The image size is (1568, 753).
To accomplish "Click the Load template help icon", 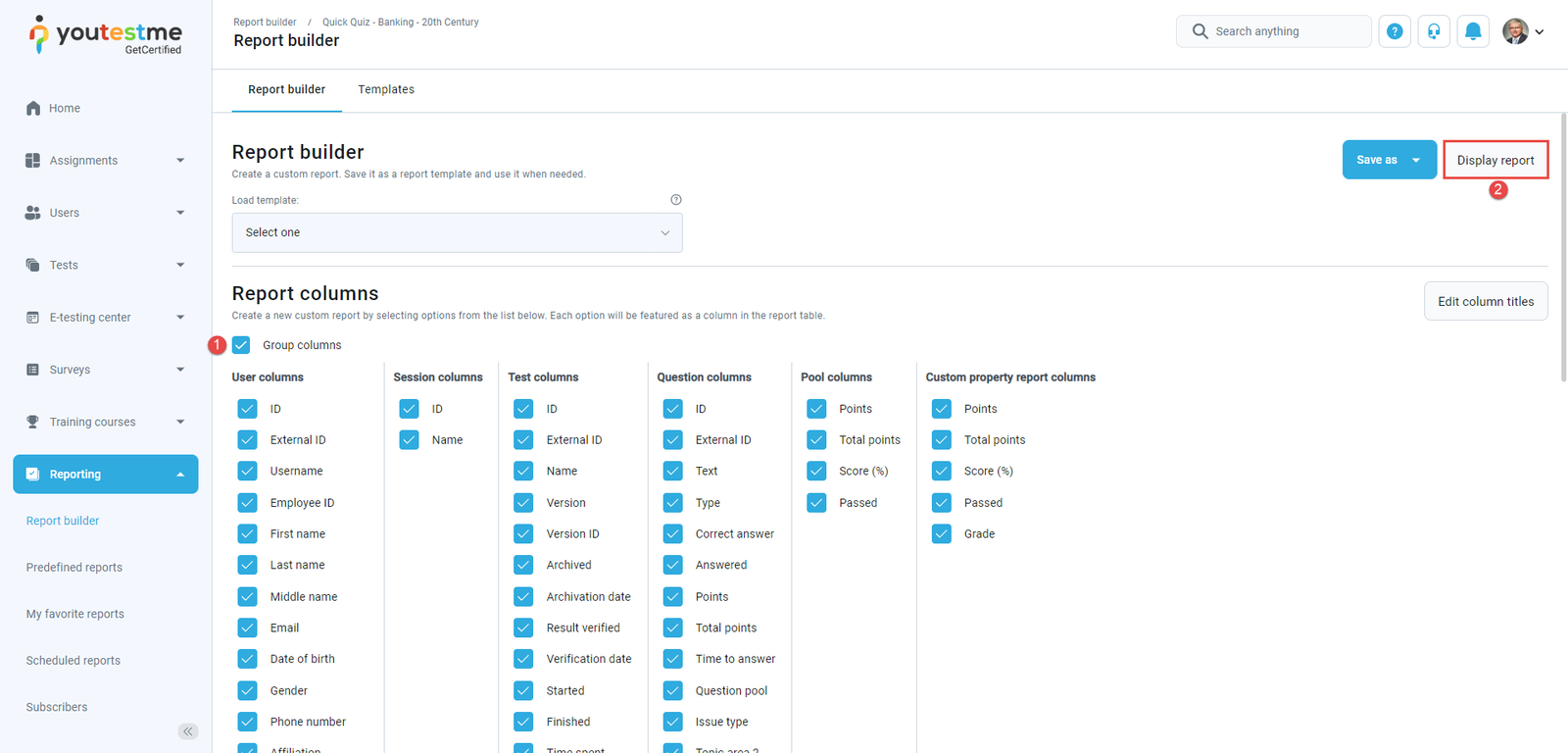I will pos(676,200).
